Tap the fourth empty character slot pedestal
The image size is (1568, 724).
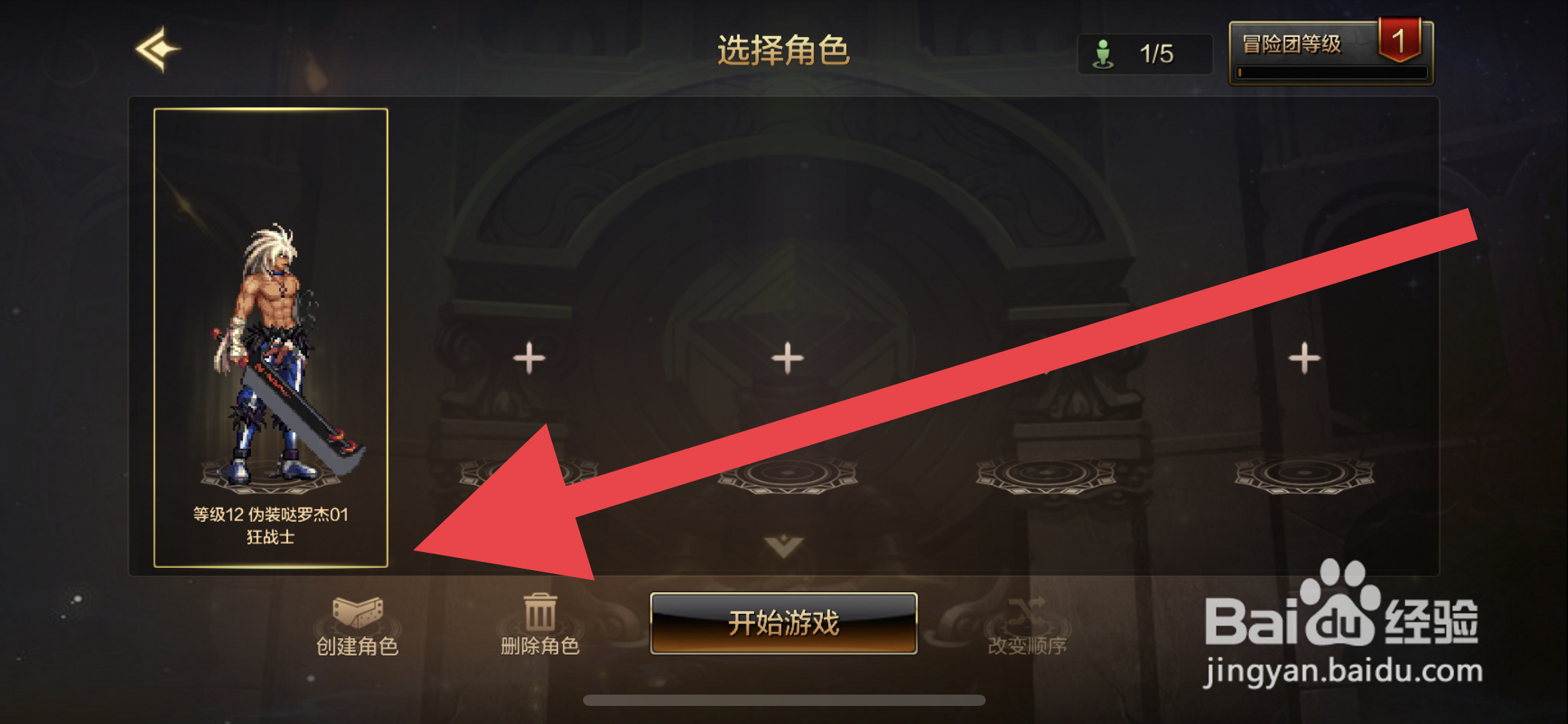1045,474
